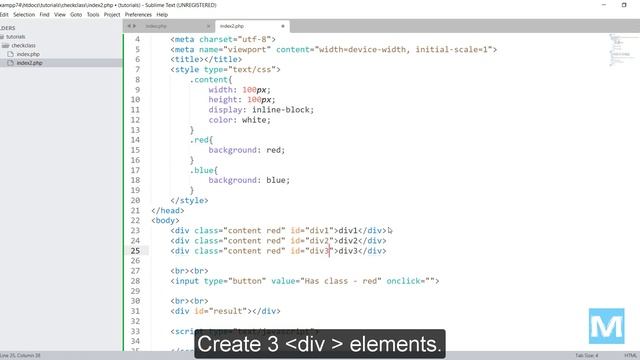Viewport: 640px width, 360px height.
Task: Select index2.php in the sidebar
Action: pos(29,63)
